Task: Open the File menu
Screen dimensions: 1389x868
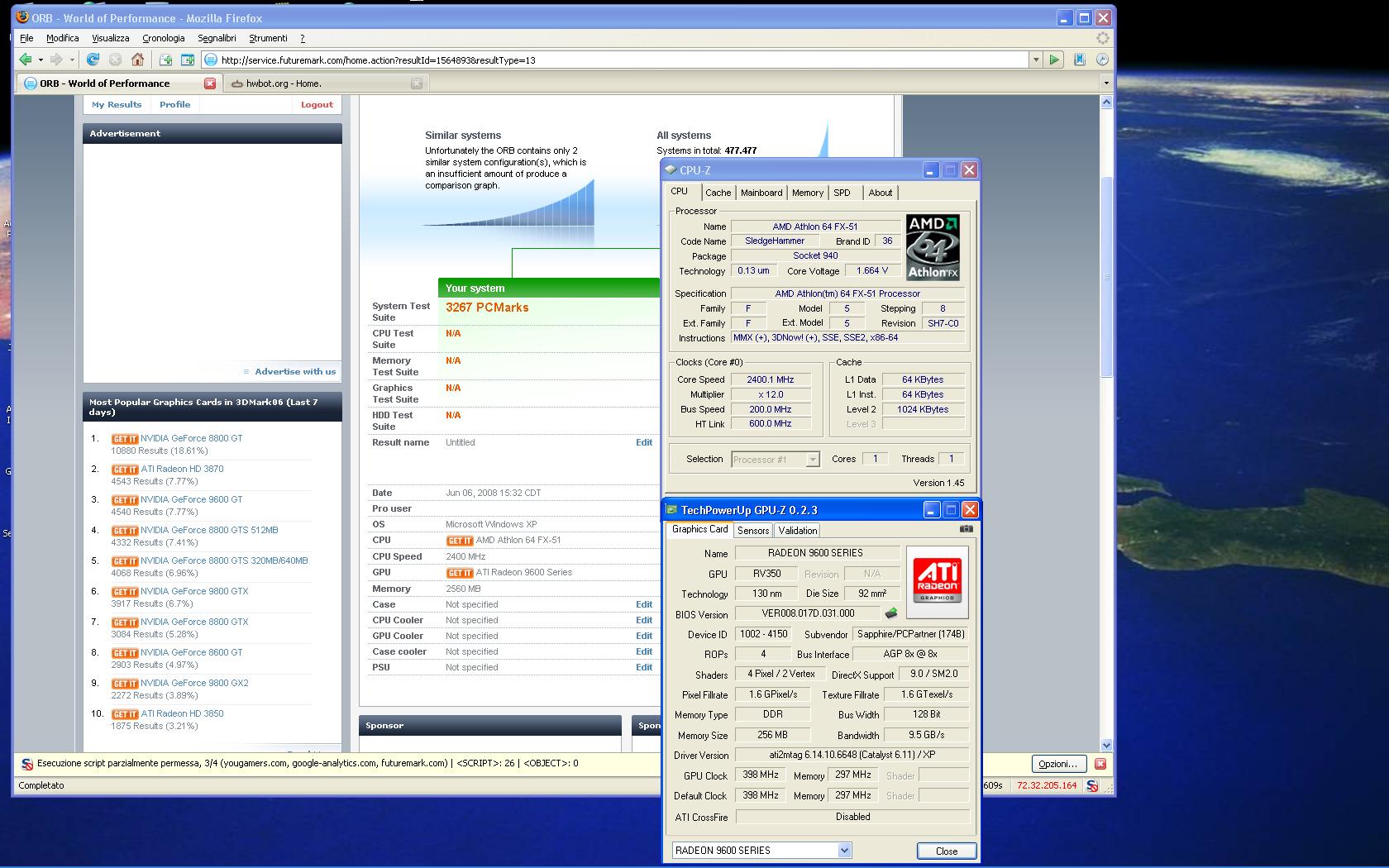Action: click(26, 38)
